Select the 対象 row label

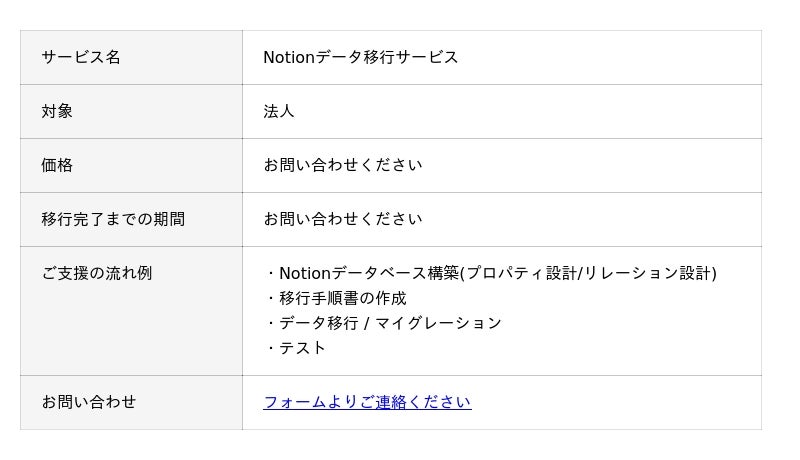click(x=57, y=111)
